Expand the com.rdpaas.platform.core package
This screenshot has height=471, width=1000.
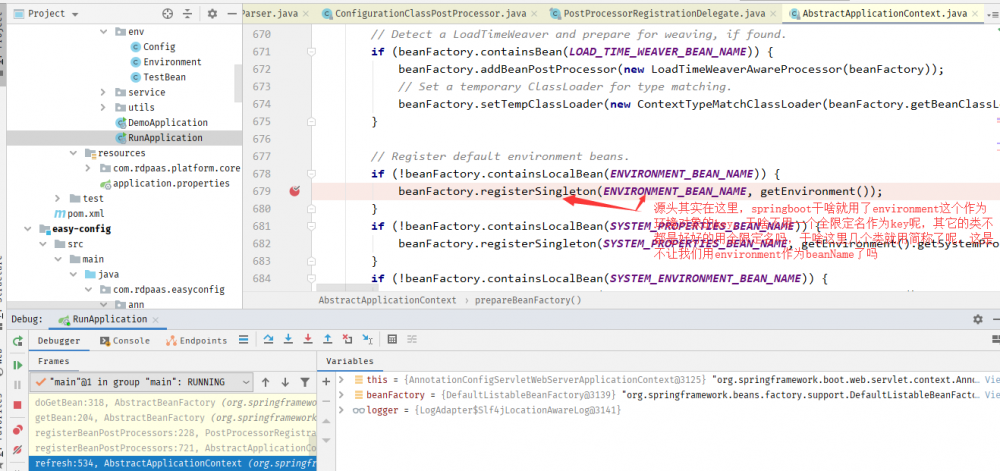point(88,168)
